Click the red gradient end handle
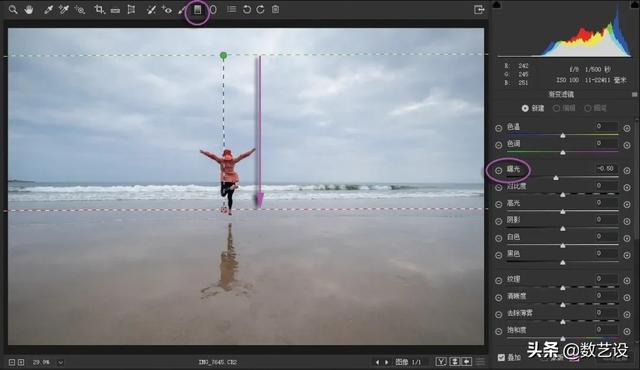Screen dimensions: 640x370 point(223,210)
